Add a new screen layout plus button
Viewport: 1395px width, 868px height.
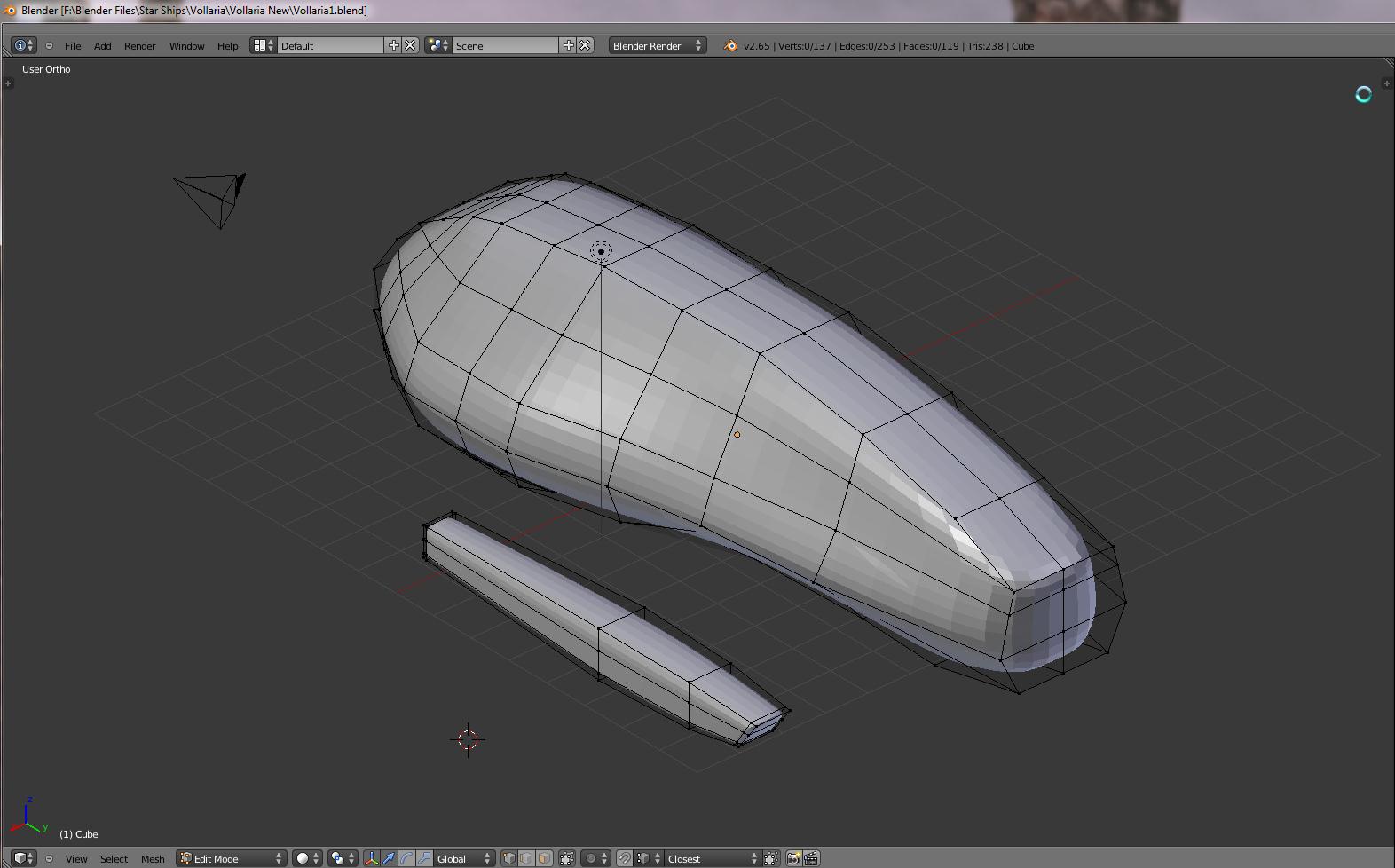tap(394, 45)
